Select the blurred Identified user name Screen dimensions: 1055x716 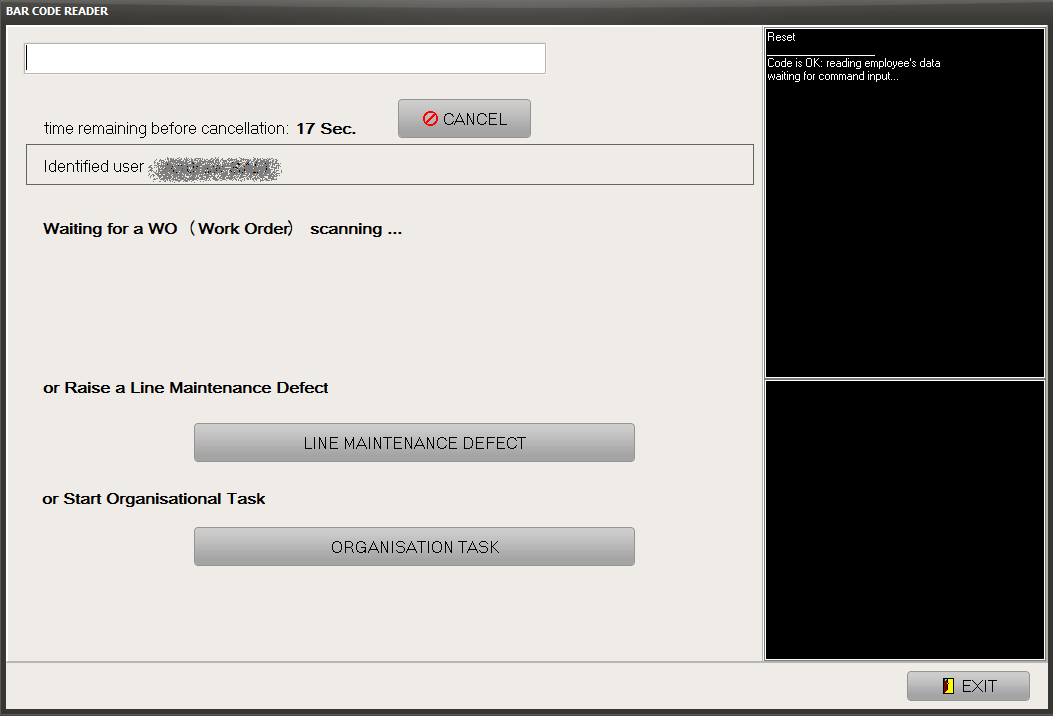(215, 168)
